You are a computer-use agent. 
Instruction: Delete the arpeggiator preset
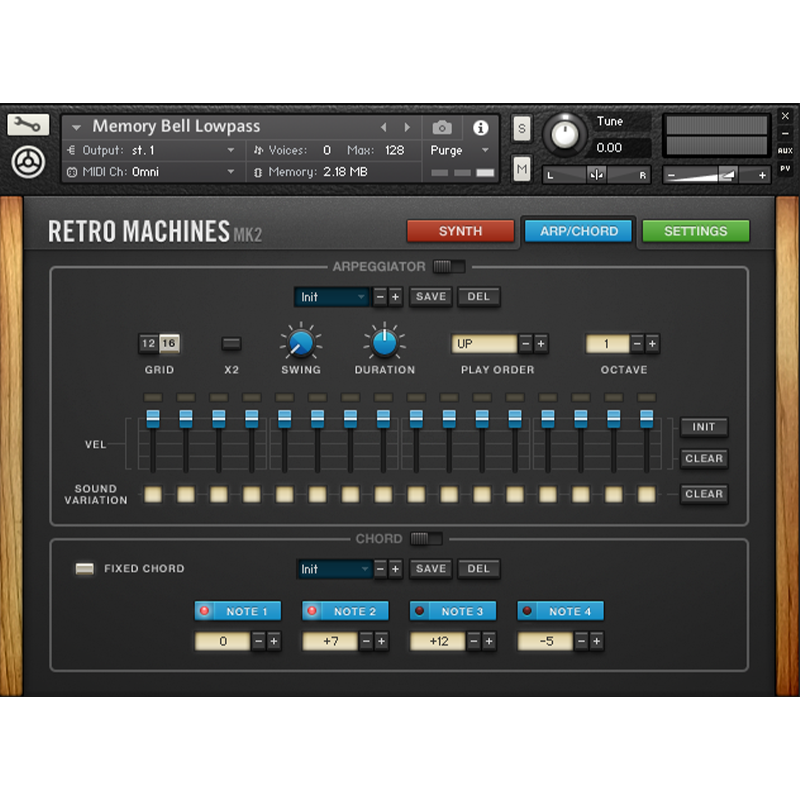point(479,296)
